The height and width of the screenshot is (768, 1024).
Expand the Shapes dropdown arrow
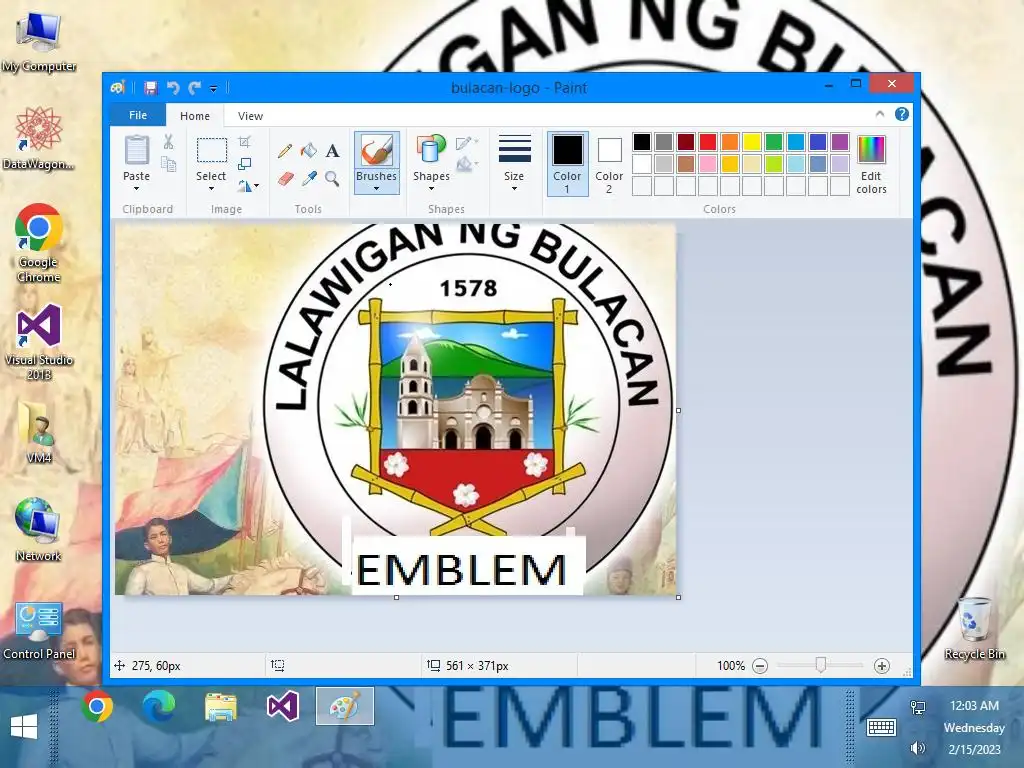(x=431, y=189)
